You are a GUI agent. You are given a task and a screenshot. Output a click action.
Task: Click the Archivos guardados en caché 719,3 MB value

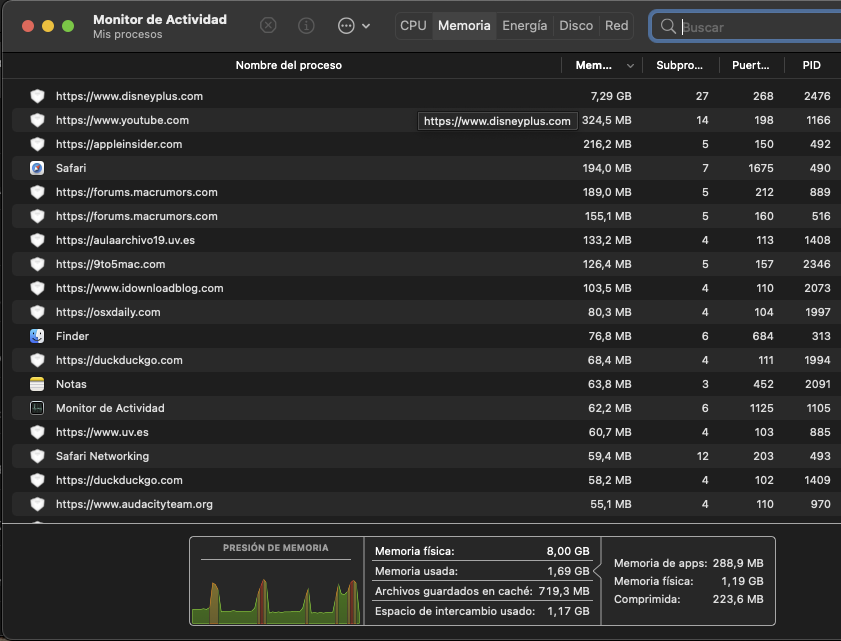tap(564, 591)
